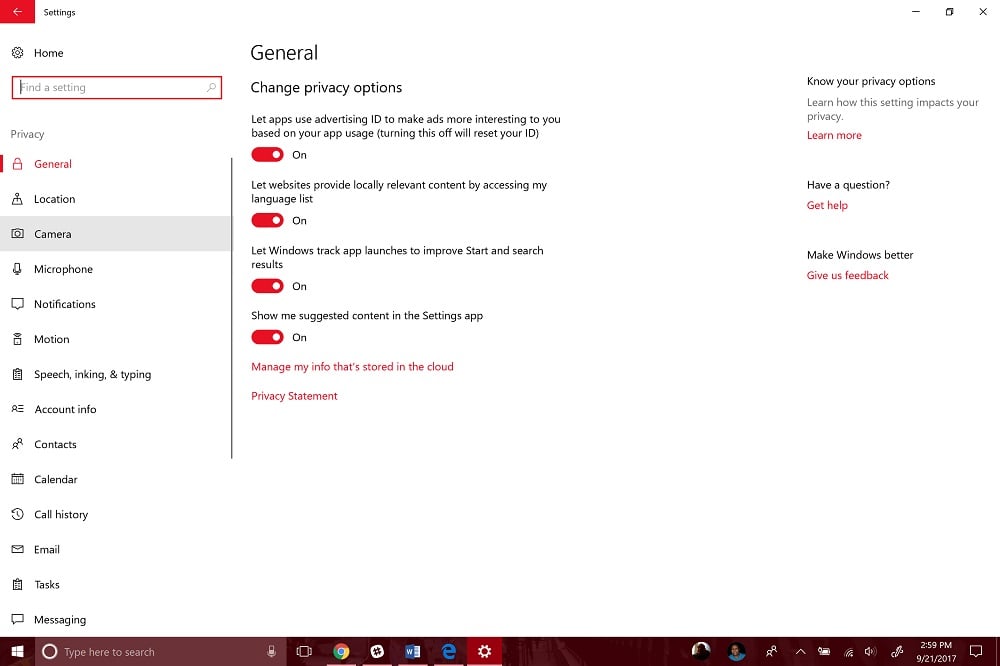Click the Find a setting search box
Image resolution: width=1000 pixels, height=666 pixels.
(x=116, y=87)
